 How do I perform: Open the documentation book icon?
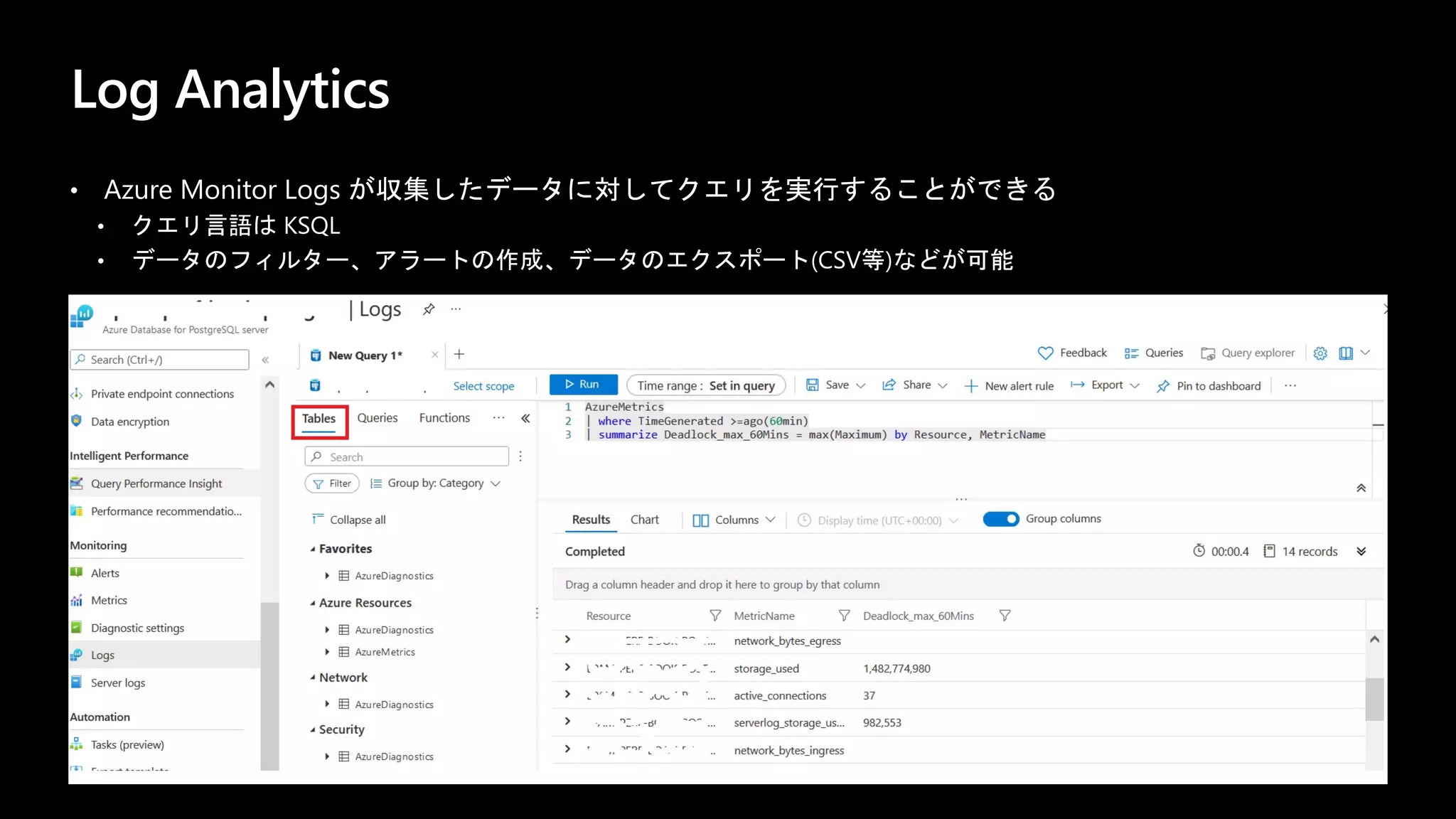click(x=1346, y=353)
